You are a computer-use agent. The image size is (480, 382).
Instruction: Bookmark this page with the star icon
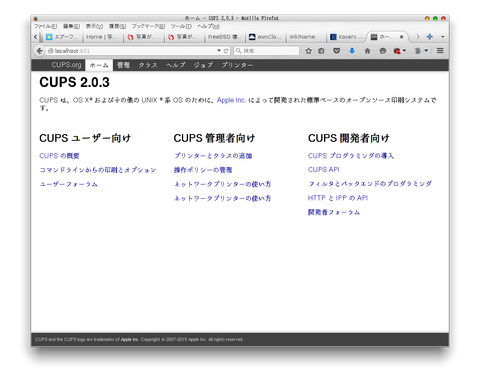(x=309, y=51)
